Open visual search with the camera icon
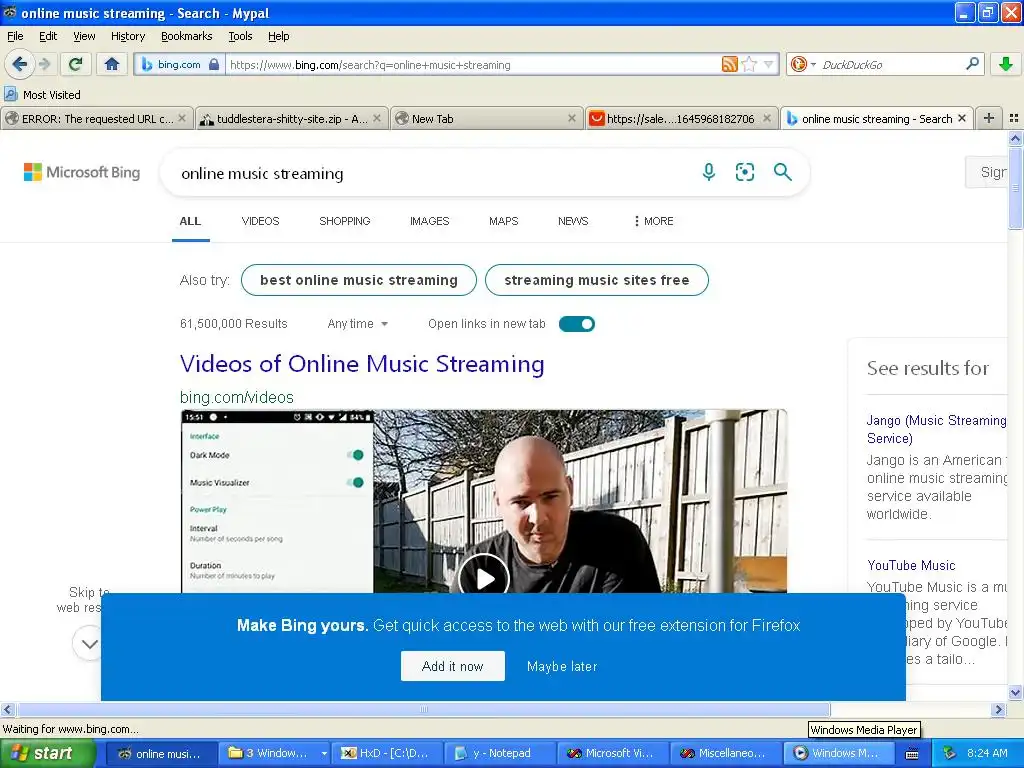Image resolution: width=1024 pixels, height=768 pixels. (x=744, y=172)
